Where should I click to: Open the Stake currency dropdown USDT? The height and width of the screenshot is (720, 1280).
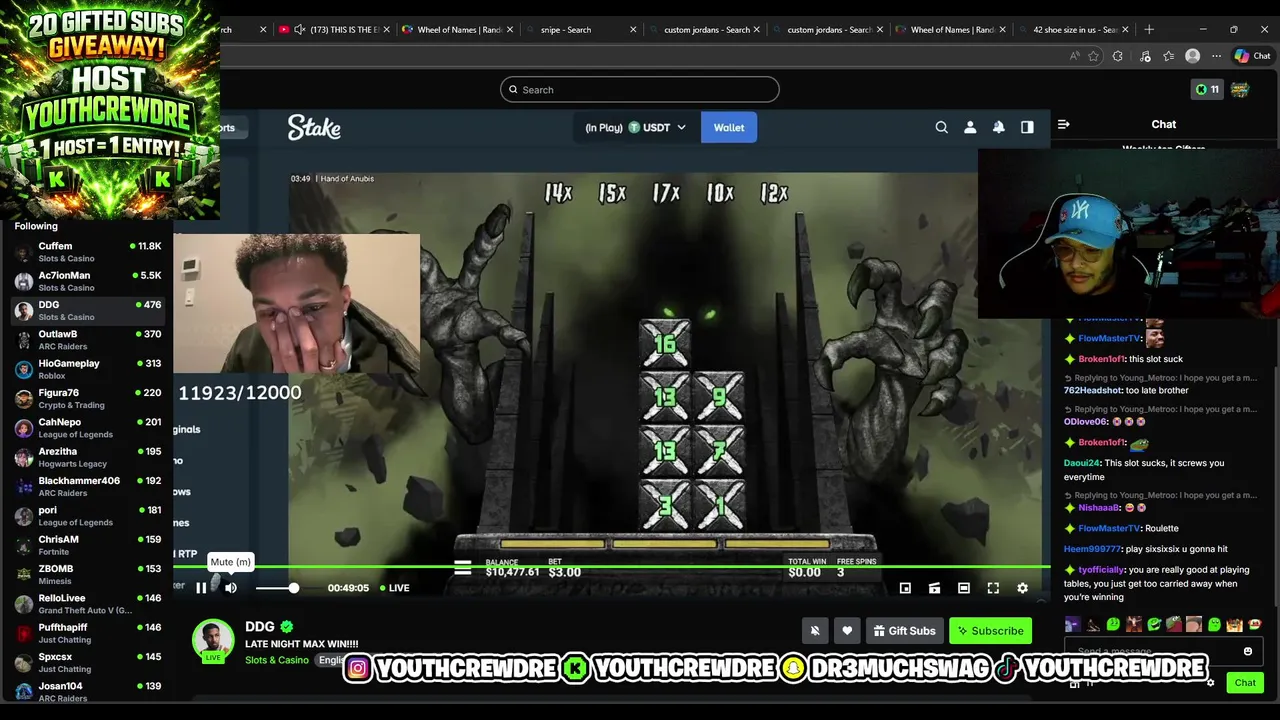click(x=636, y=128)
